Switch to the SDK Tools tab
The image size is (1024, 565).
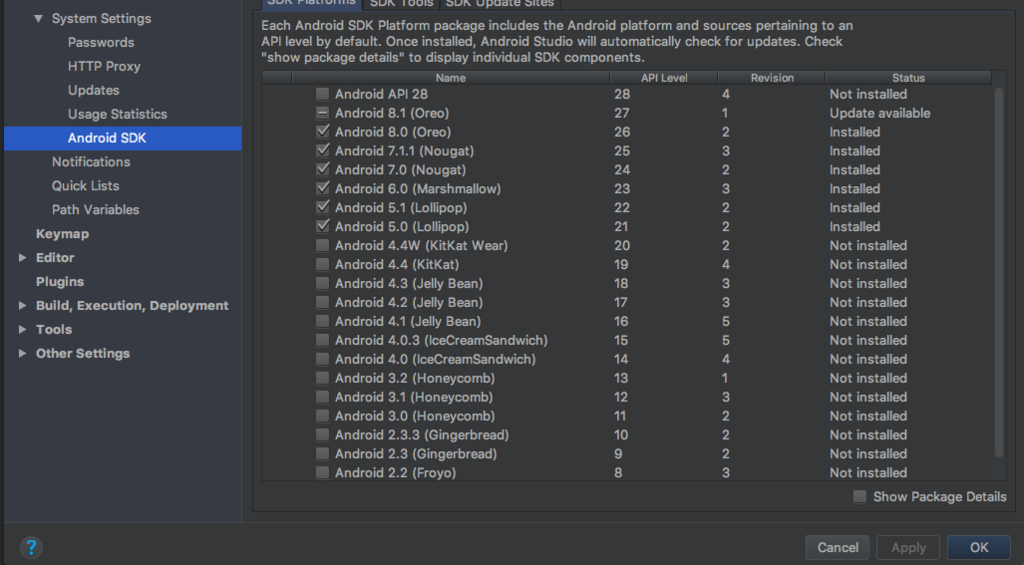click(402, 3)
